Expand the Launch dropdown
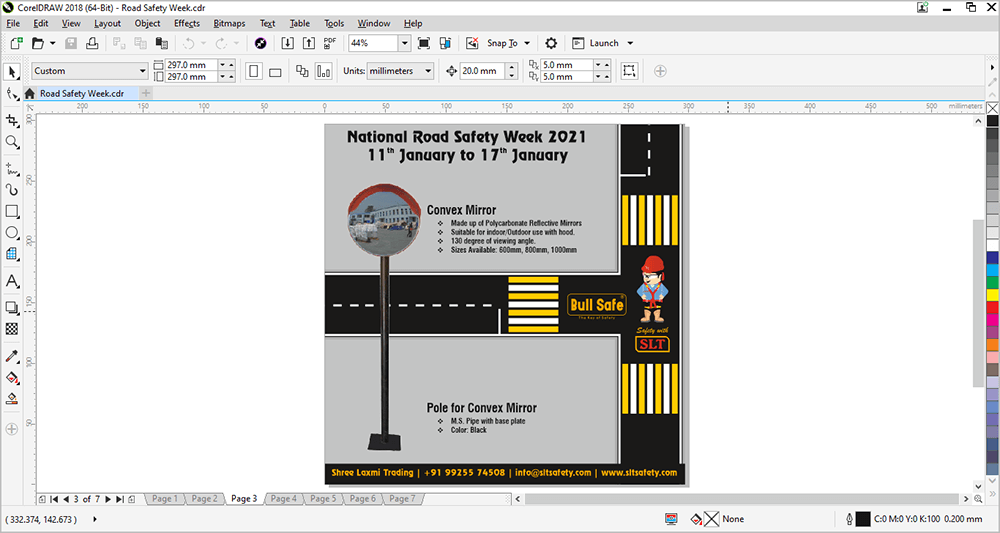This screenshot has width=1000, height=533. [630, 43]
